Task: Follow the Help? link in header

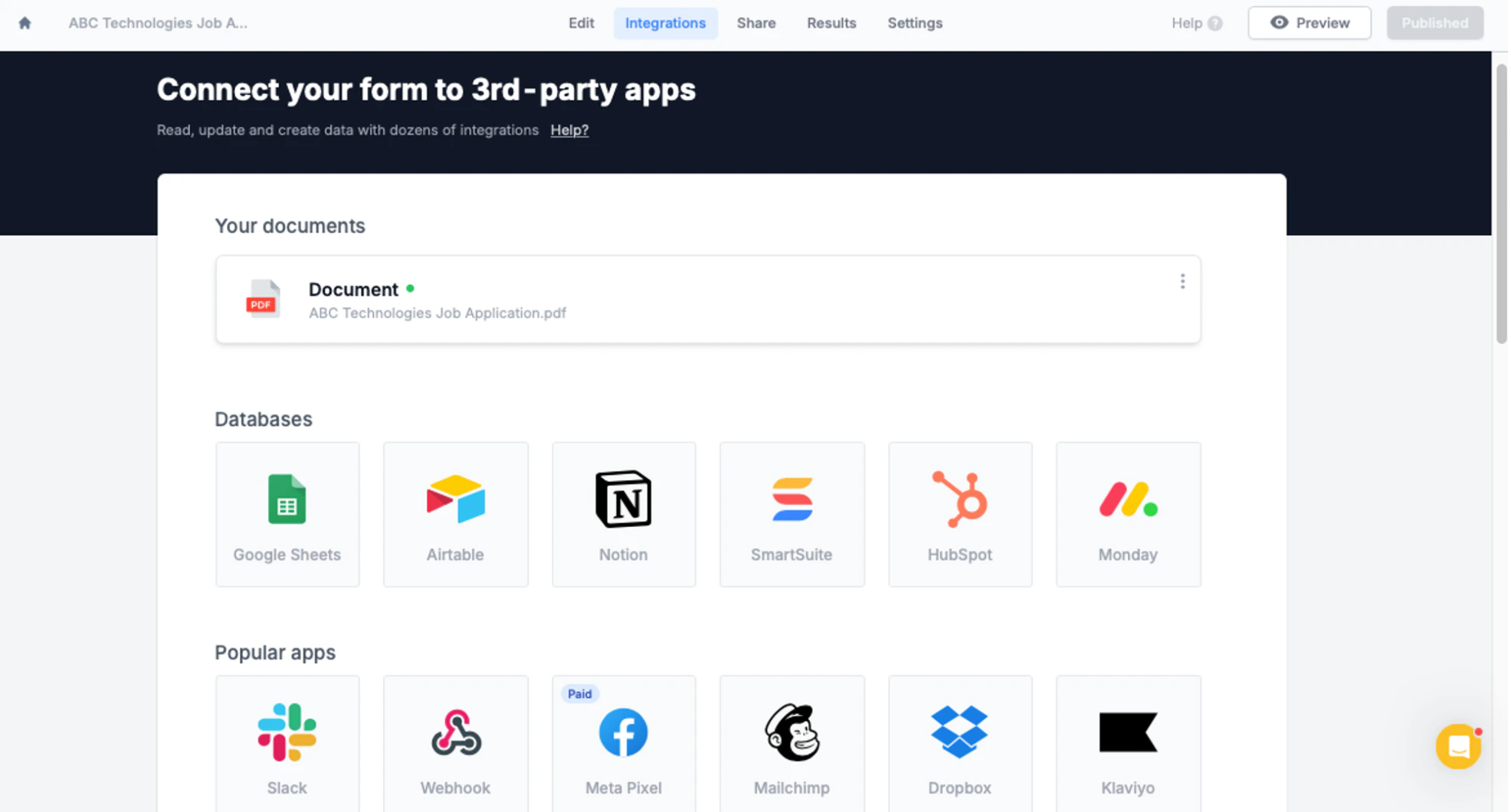Action: pos(569,130)
